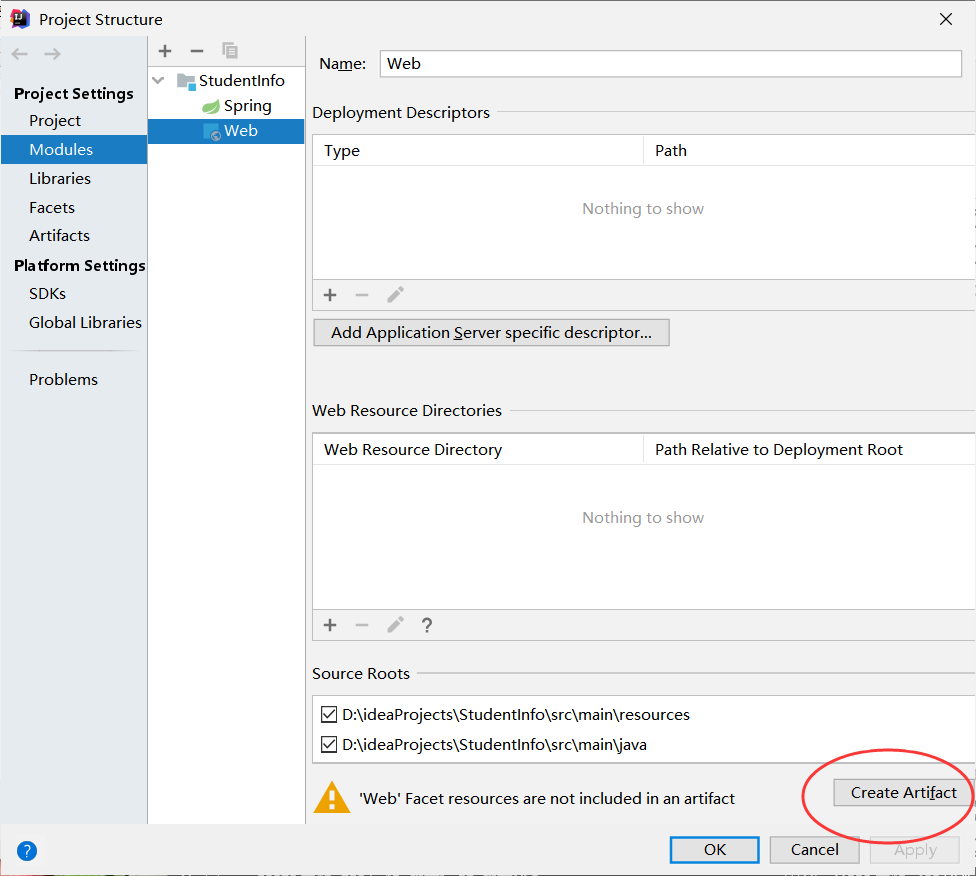Open Artifacts settings section
Viewport: 976px width, 876px height.
tap(59, 235)
